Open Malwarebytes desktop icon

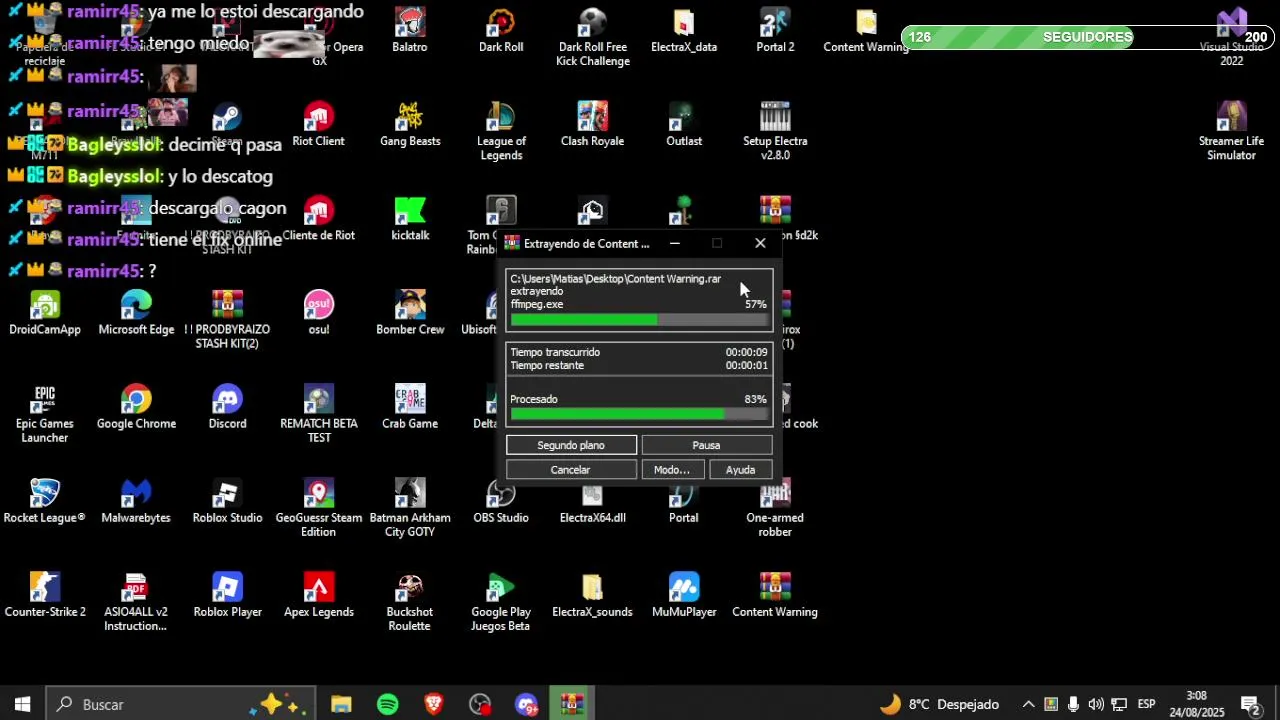click(x=136, y=501)
